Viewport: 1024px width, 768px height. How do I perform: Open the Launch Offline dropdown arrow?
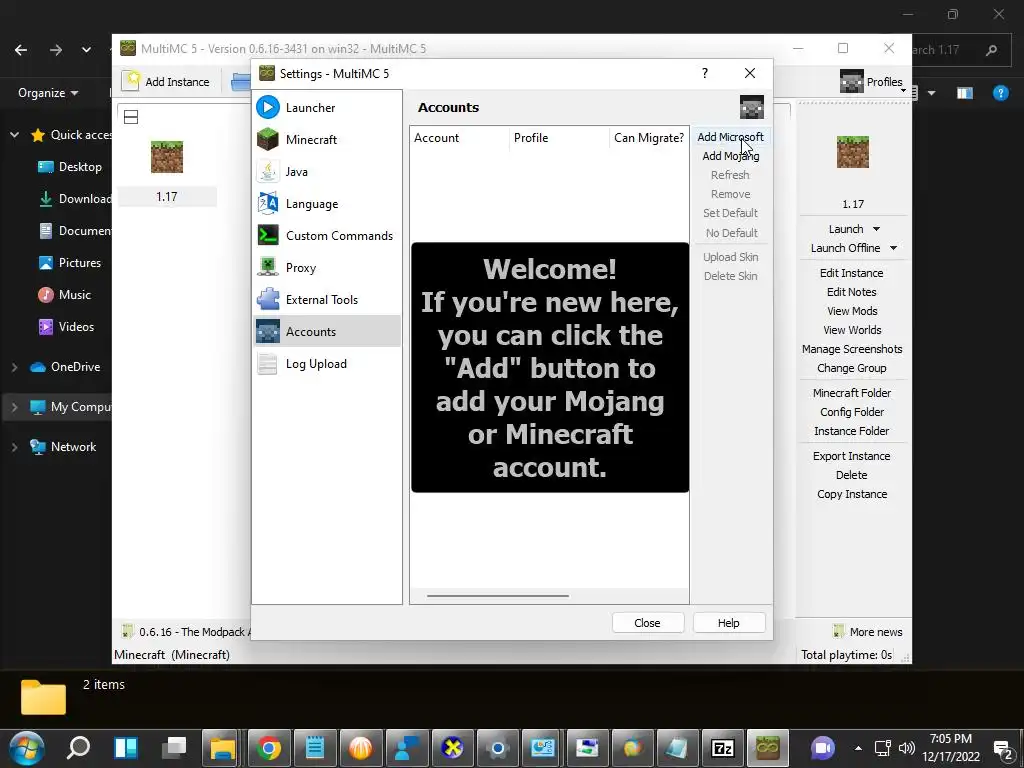893,248
